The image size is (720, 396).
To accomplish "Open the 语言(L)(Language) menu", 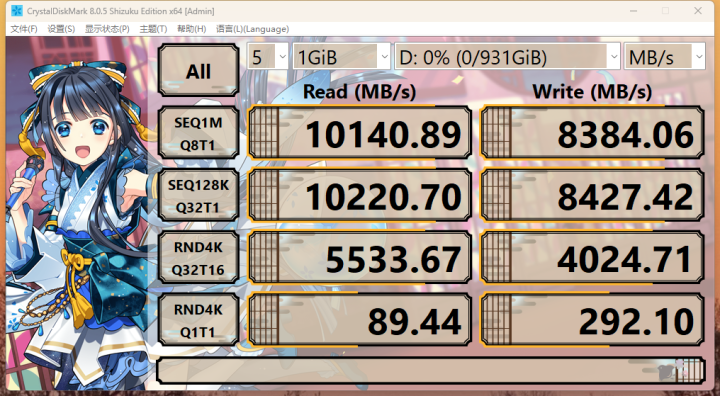I will pyautogui.click(x=253, y=29).
